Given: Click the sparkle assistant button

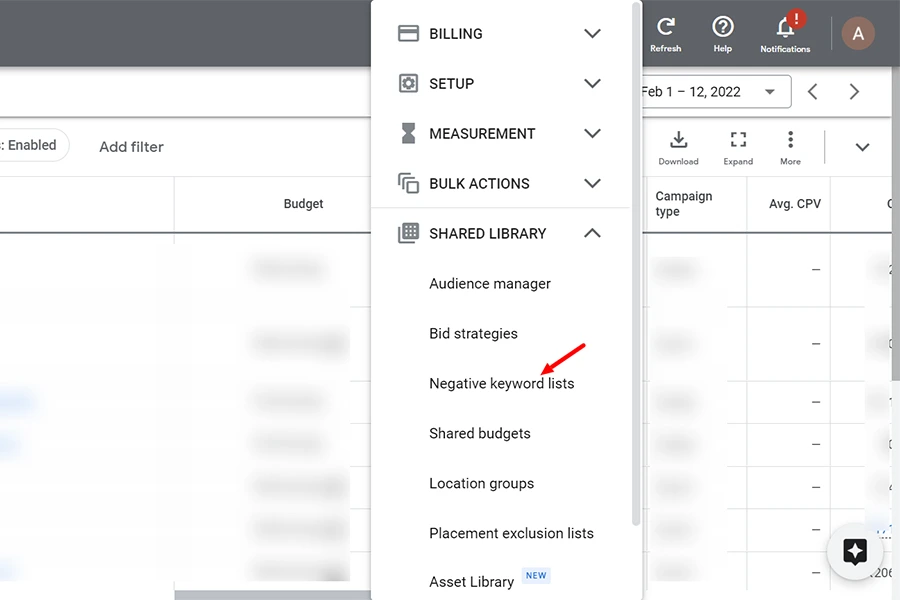Looking at the screenshot, I should pyautogui.click(x=855, y=551).
